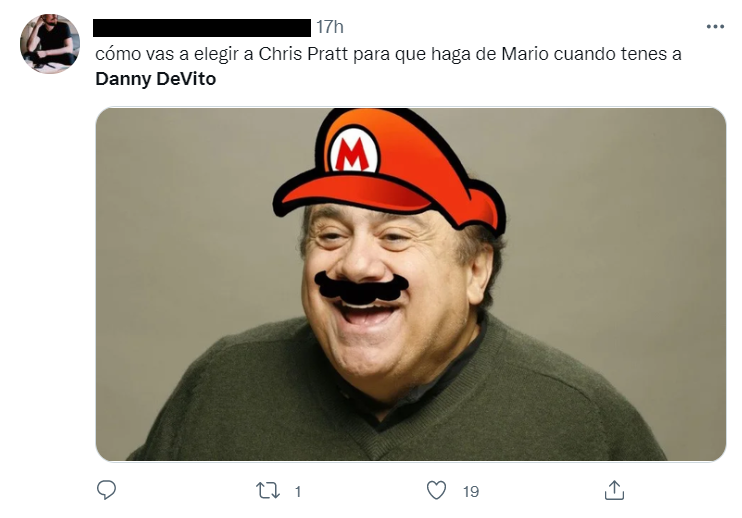Like the tweet with the heart icon

click(436, 491)
